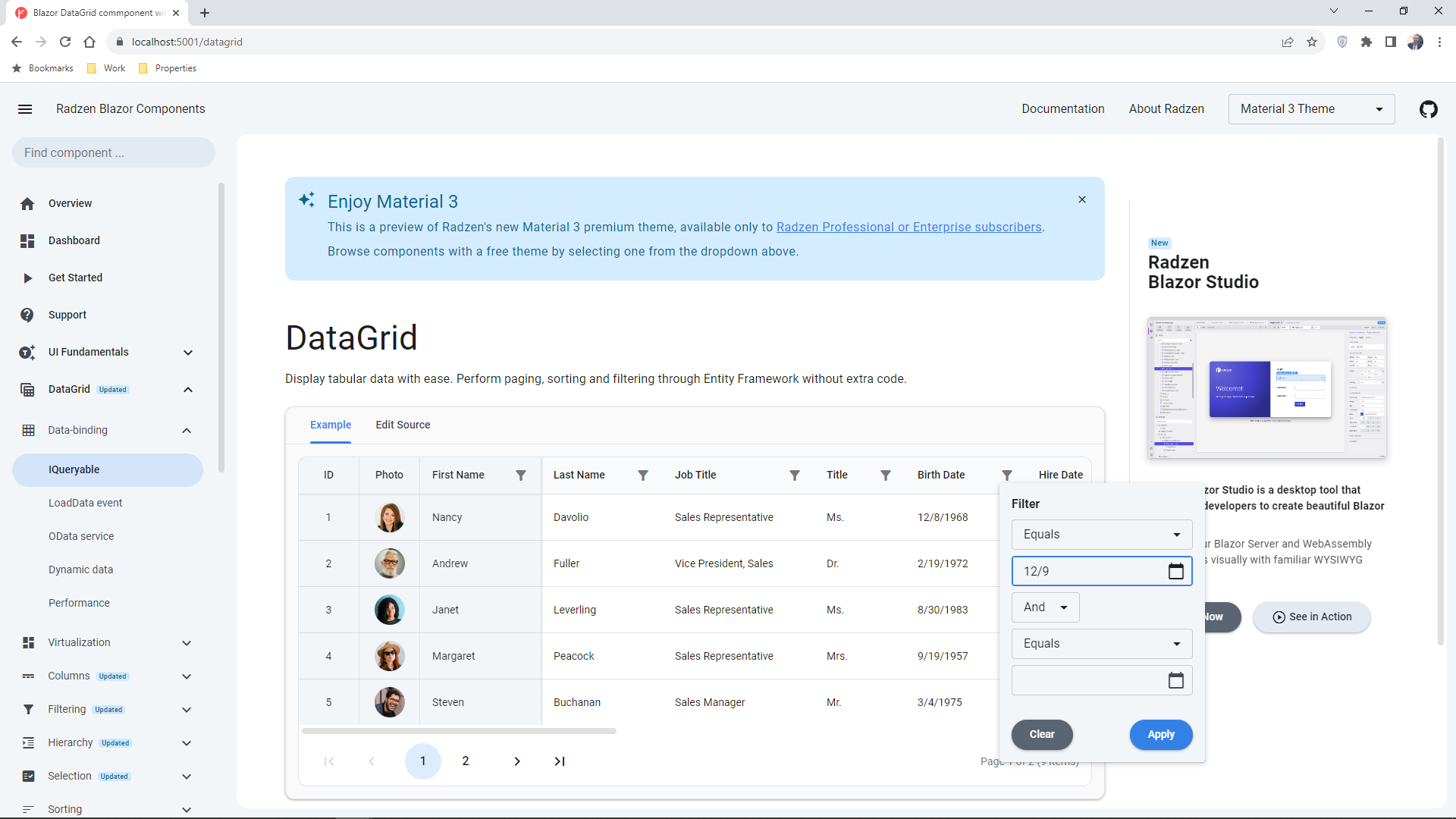Click the Job Title column filter icon
Image resolution: width=1456 pixels, height=819 pixels.
click(795, 475)
